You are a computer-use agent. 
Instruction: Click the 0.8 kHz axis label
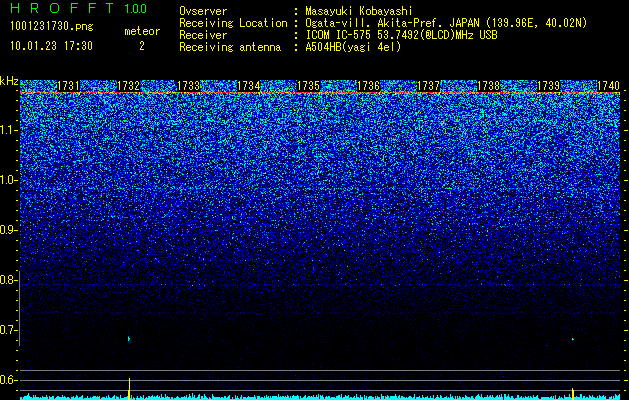coord(7,280)
